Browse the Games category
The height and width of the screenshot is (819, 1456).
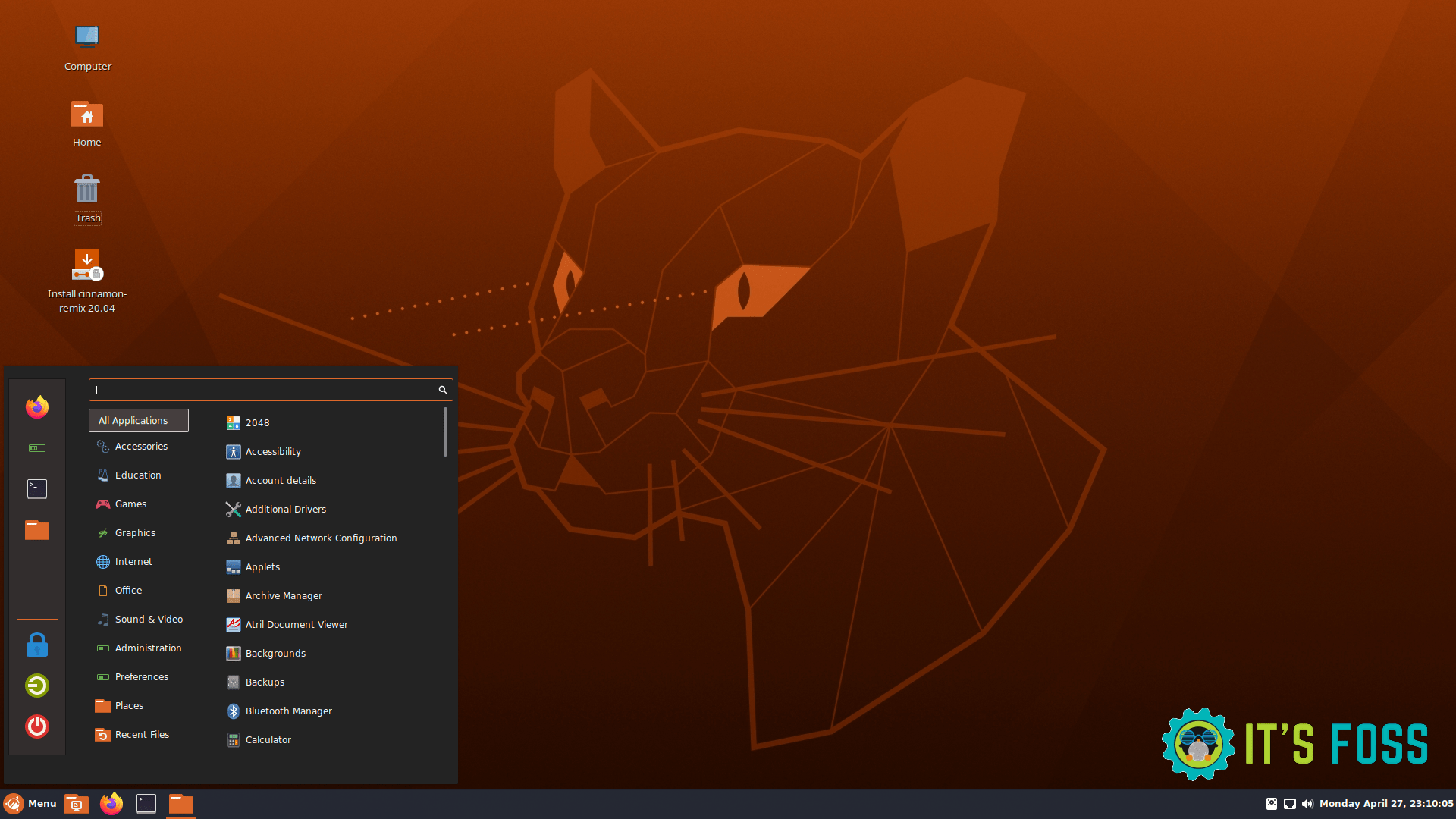click(130, 504)
